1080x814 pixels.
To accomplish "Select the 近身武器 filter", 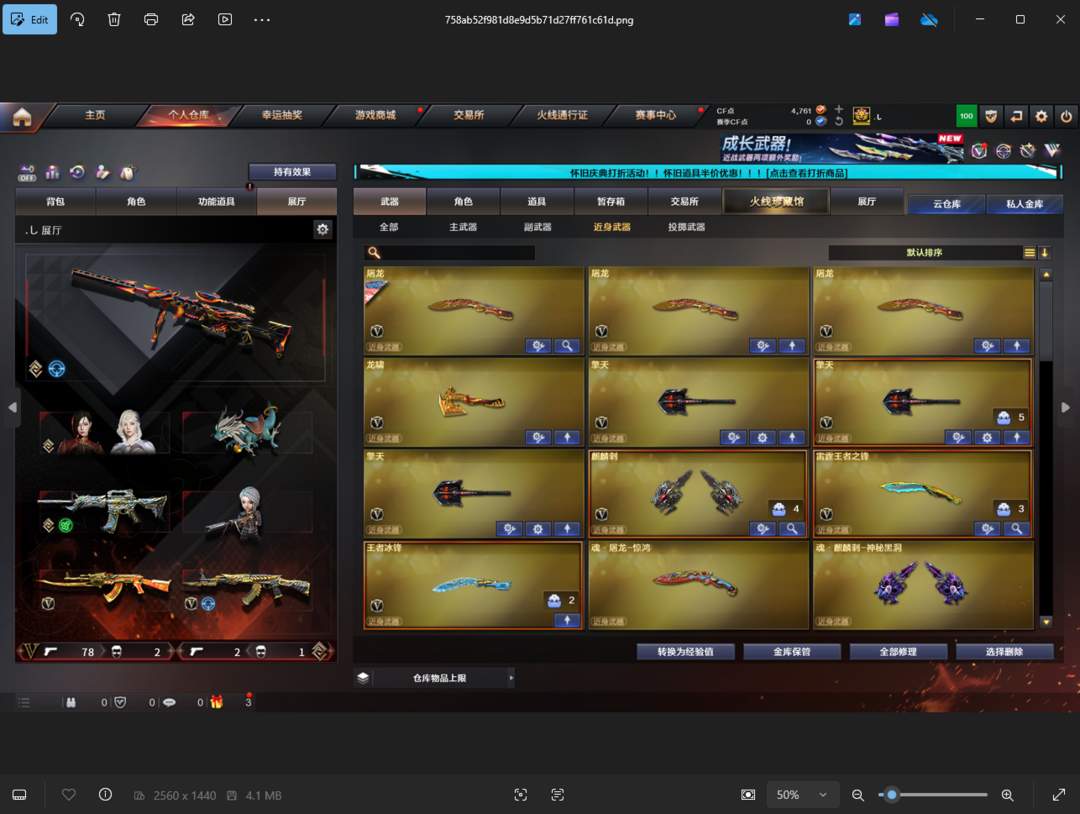I will (612, 227).
